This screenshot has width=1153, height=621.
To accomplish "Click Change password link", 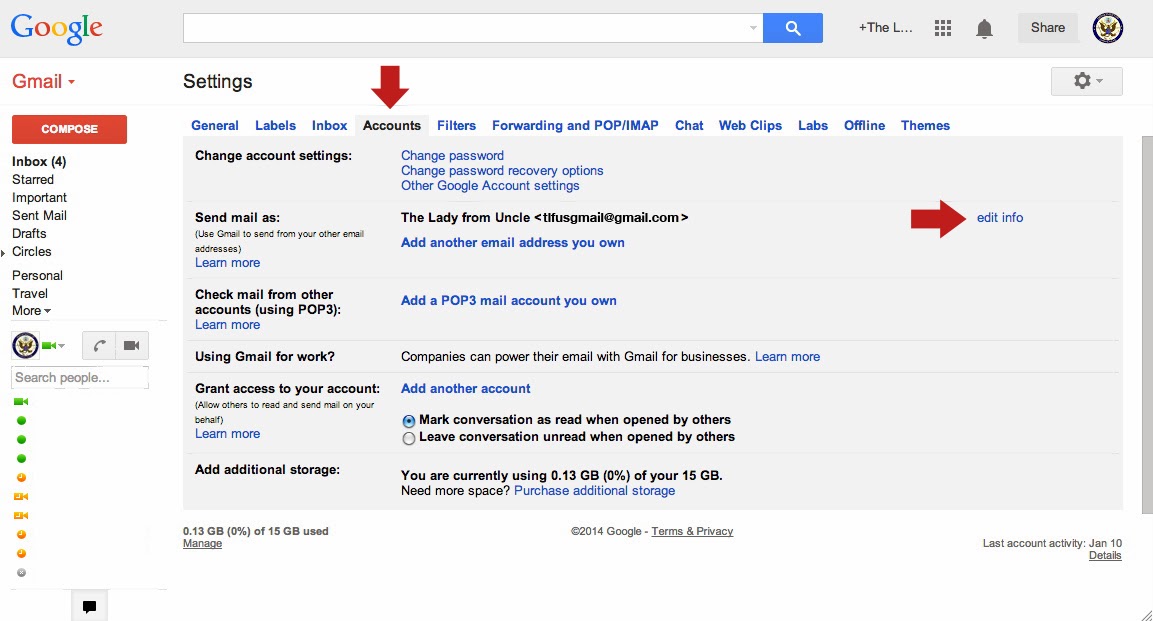I will pos(452,156).
